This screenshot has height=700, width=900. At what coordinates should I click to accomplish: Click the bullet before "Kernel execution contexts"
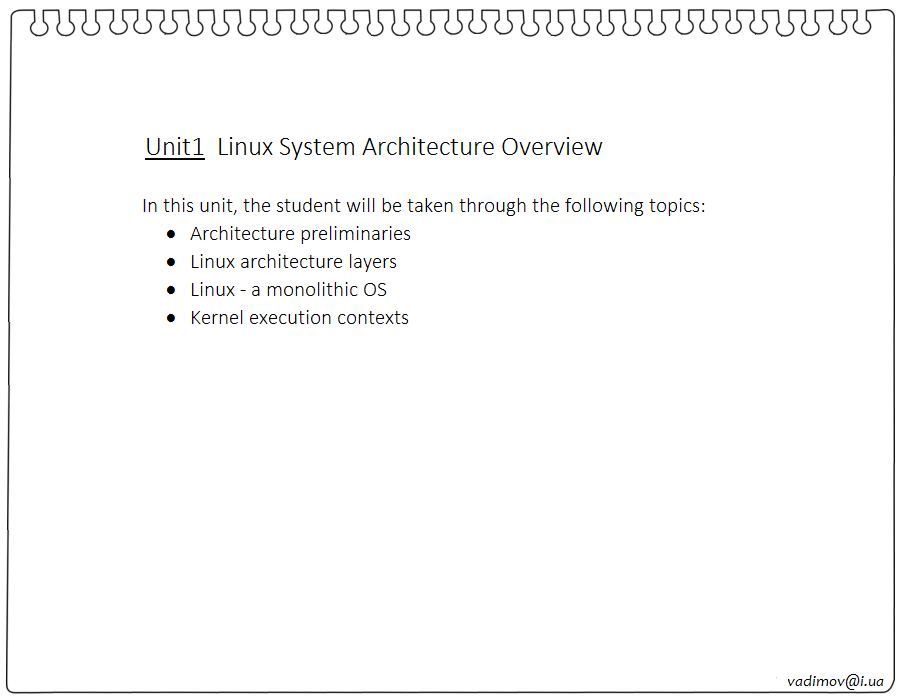[x=171, y=318]
